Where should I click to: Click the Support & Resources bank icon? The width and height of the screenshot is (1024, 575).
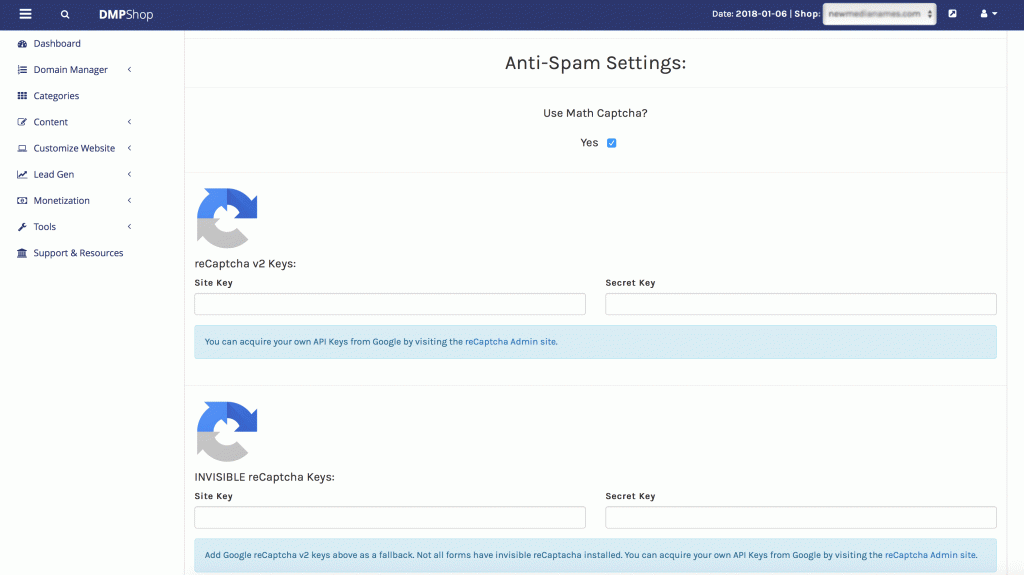pyautogui.click(x=23, y=253)
